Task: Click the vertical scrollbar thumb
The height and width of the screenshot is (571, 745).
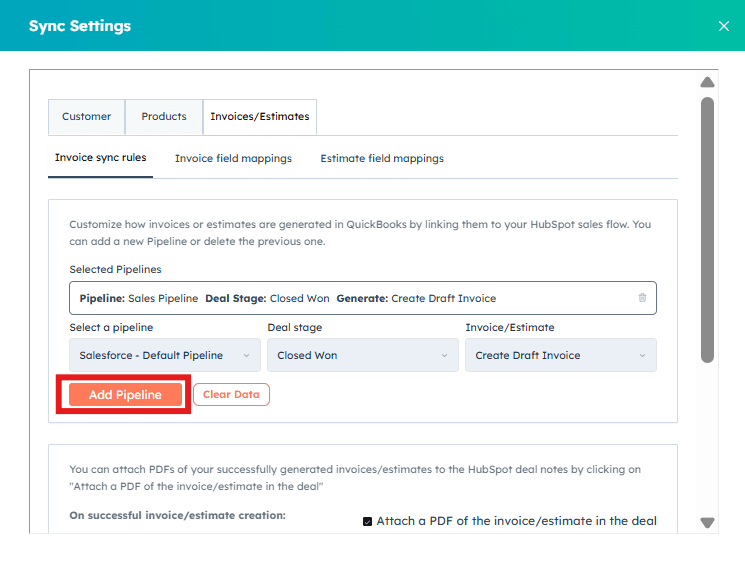Action: click(x=707, y=230)
